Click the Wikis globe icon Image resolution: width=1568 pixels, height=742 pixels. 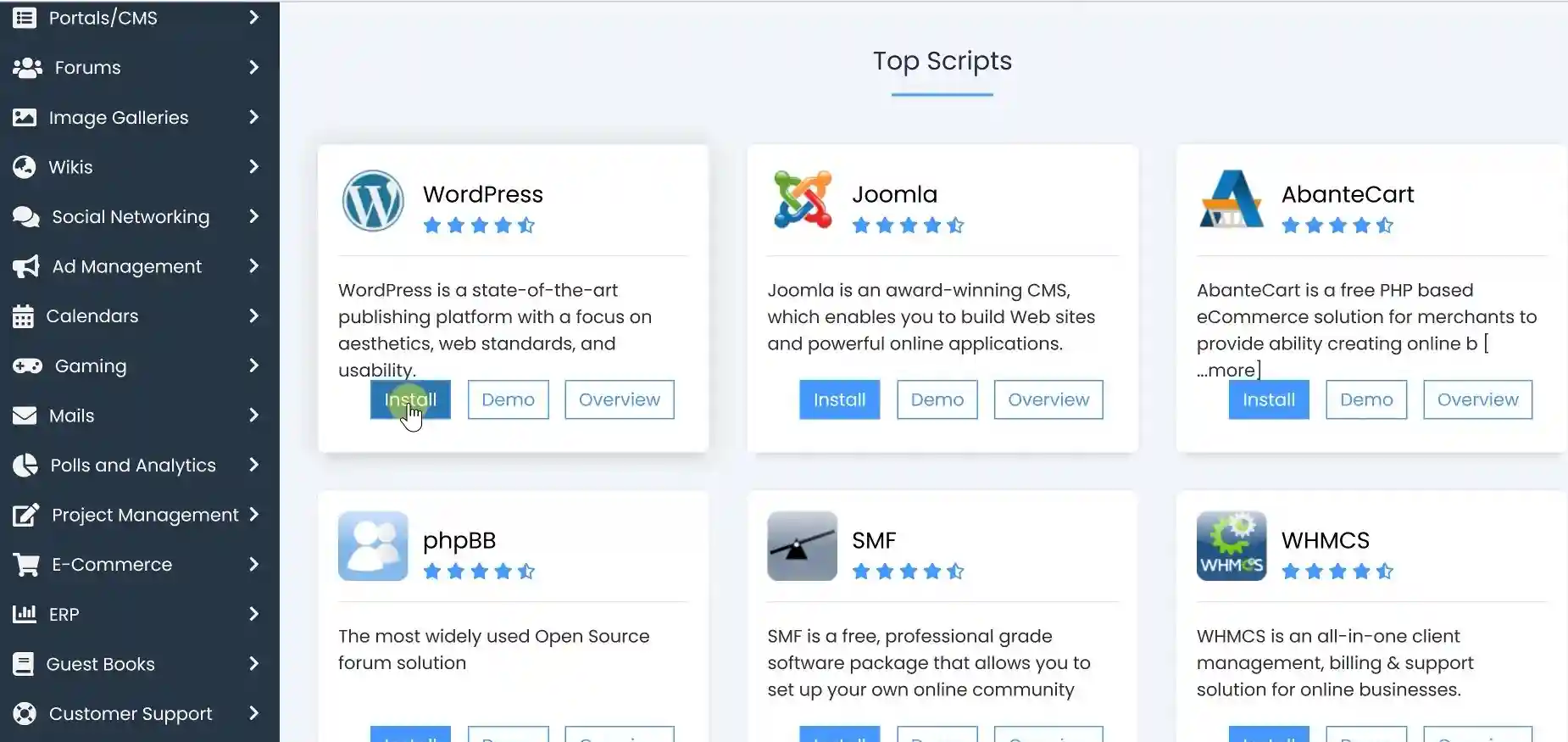pos(25,167)
